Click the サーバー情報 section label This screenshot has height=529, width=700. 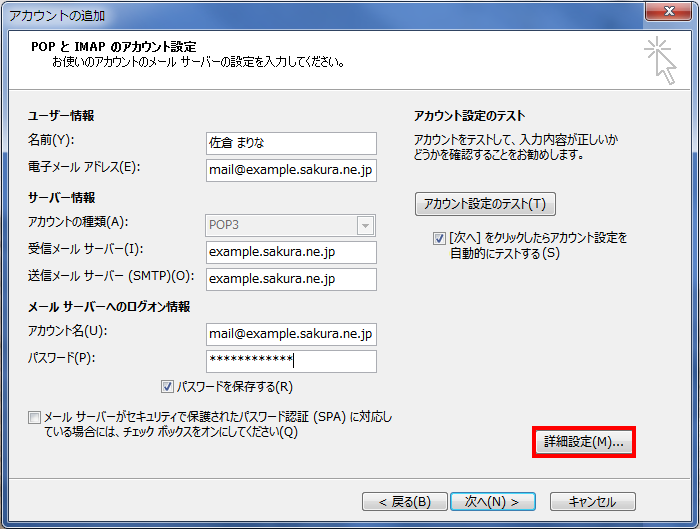pos(62,198)
